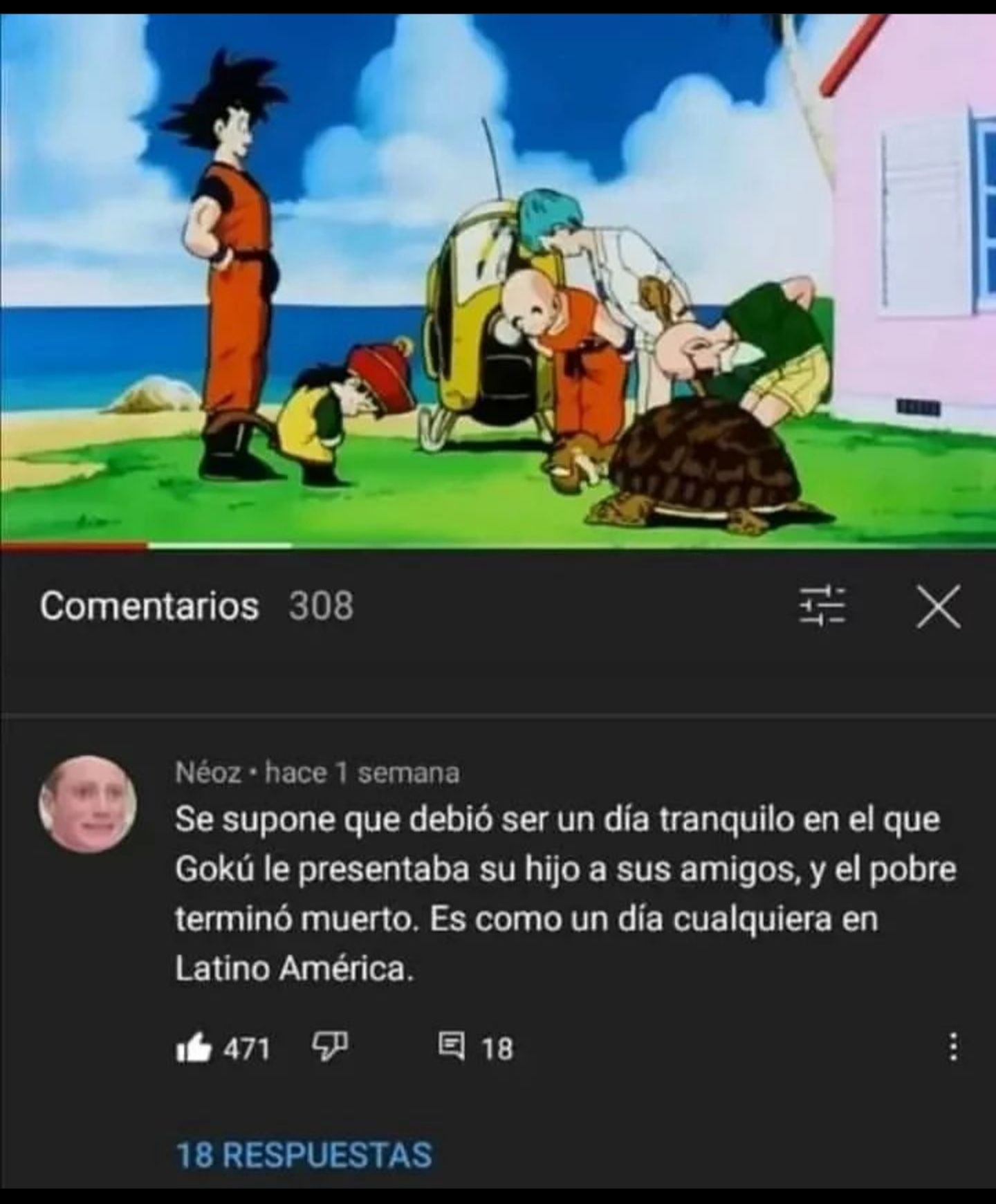Expand the 18 RESPUESTAS replies

click(x=304, y=1154)
